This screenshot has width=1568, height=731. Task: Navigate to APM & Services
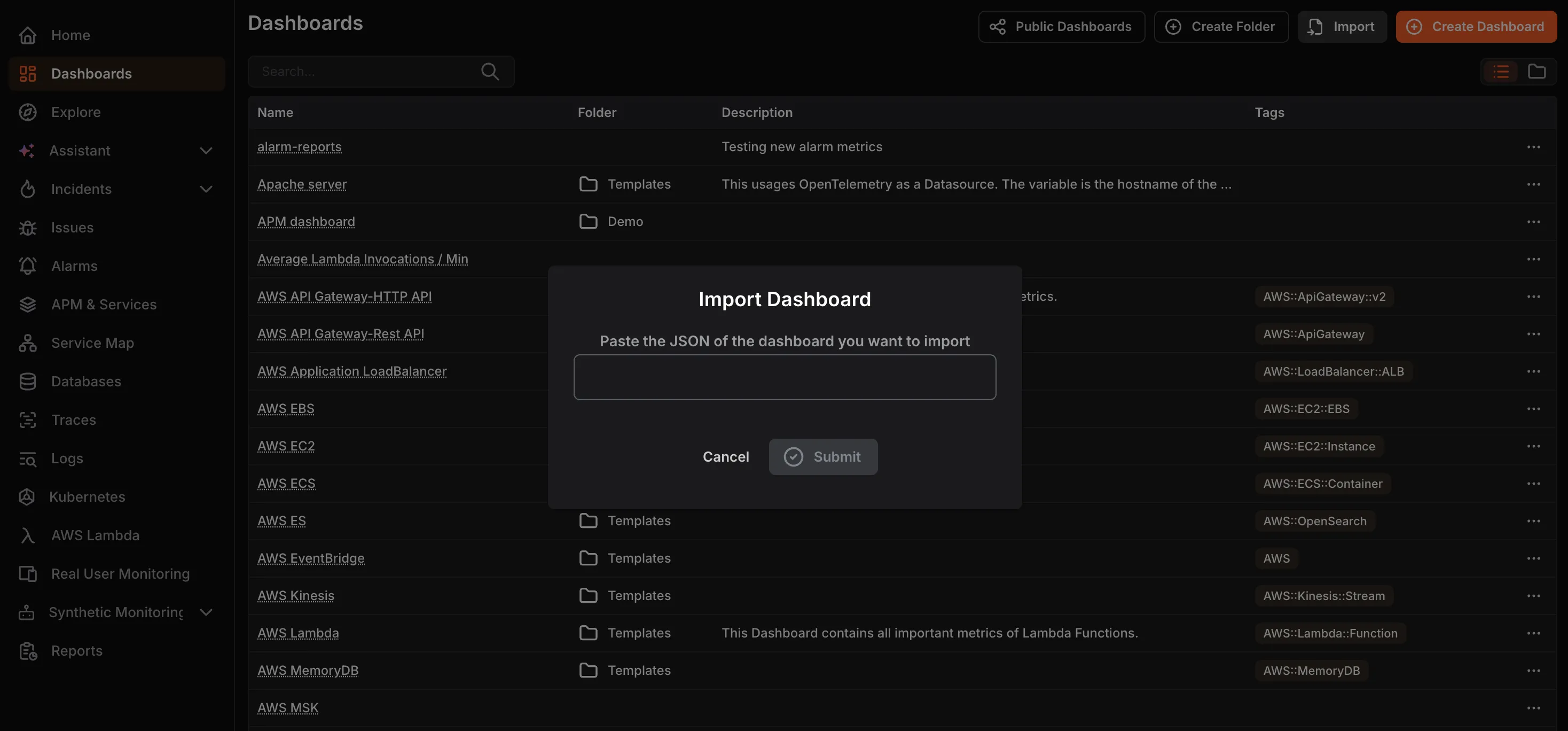117,305
